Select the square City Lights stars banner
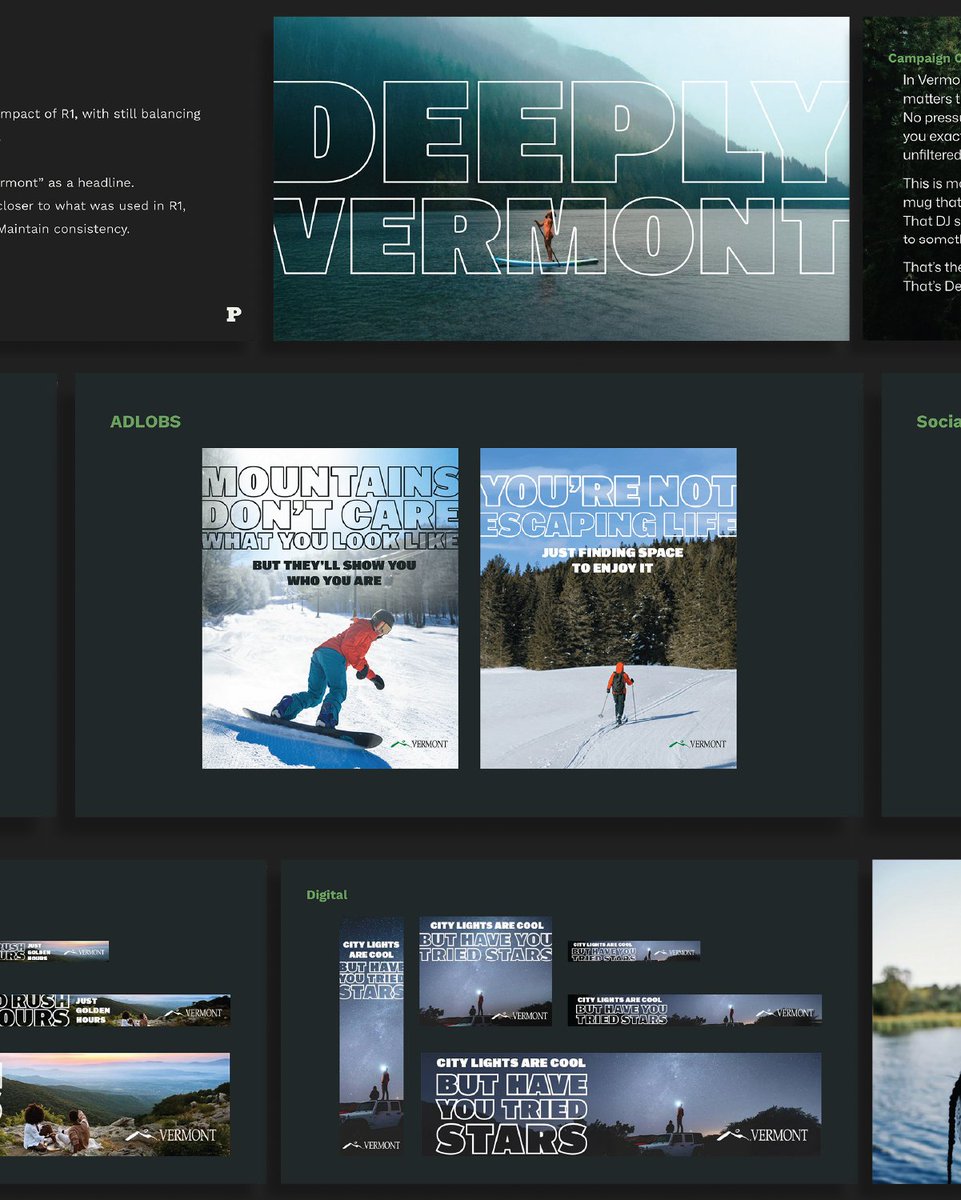 coord(485,971)
